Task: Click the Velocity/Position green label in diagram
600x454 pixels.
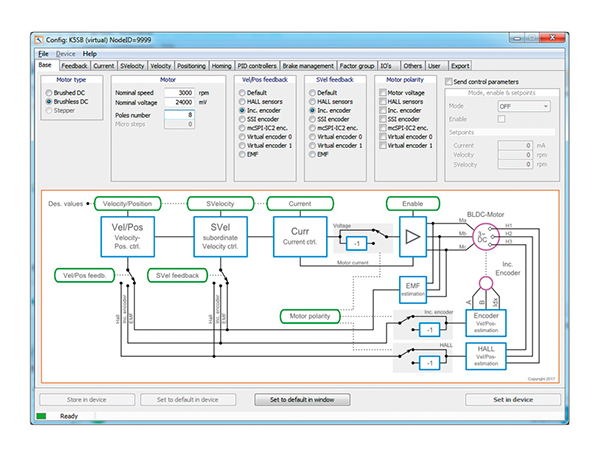Action: [127, 204]
